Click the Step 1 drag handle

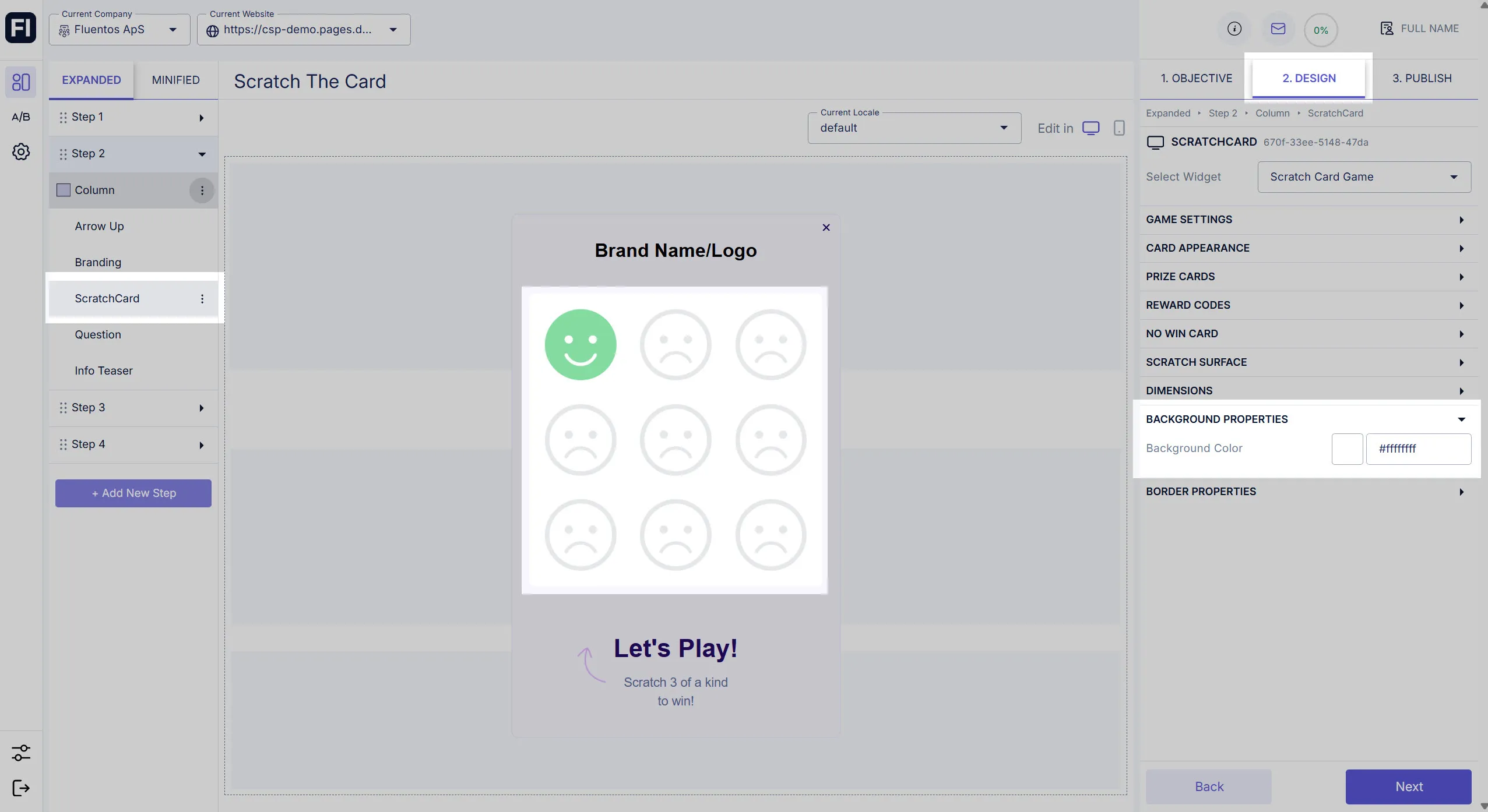[x=63, y=118]
